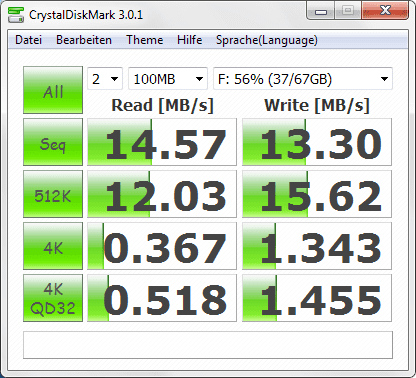Click the empty comment field at the bottom
416x378 pixels.
tap(208, 345)
